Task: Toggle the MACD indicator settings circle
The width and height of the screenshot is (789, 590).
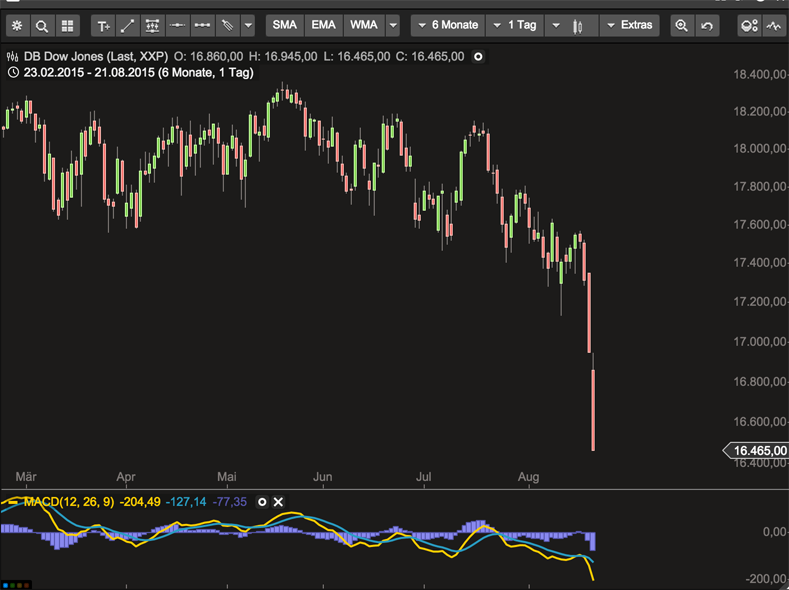Action: (262, 501)
